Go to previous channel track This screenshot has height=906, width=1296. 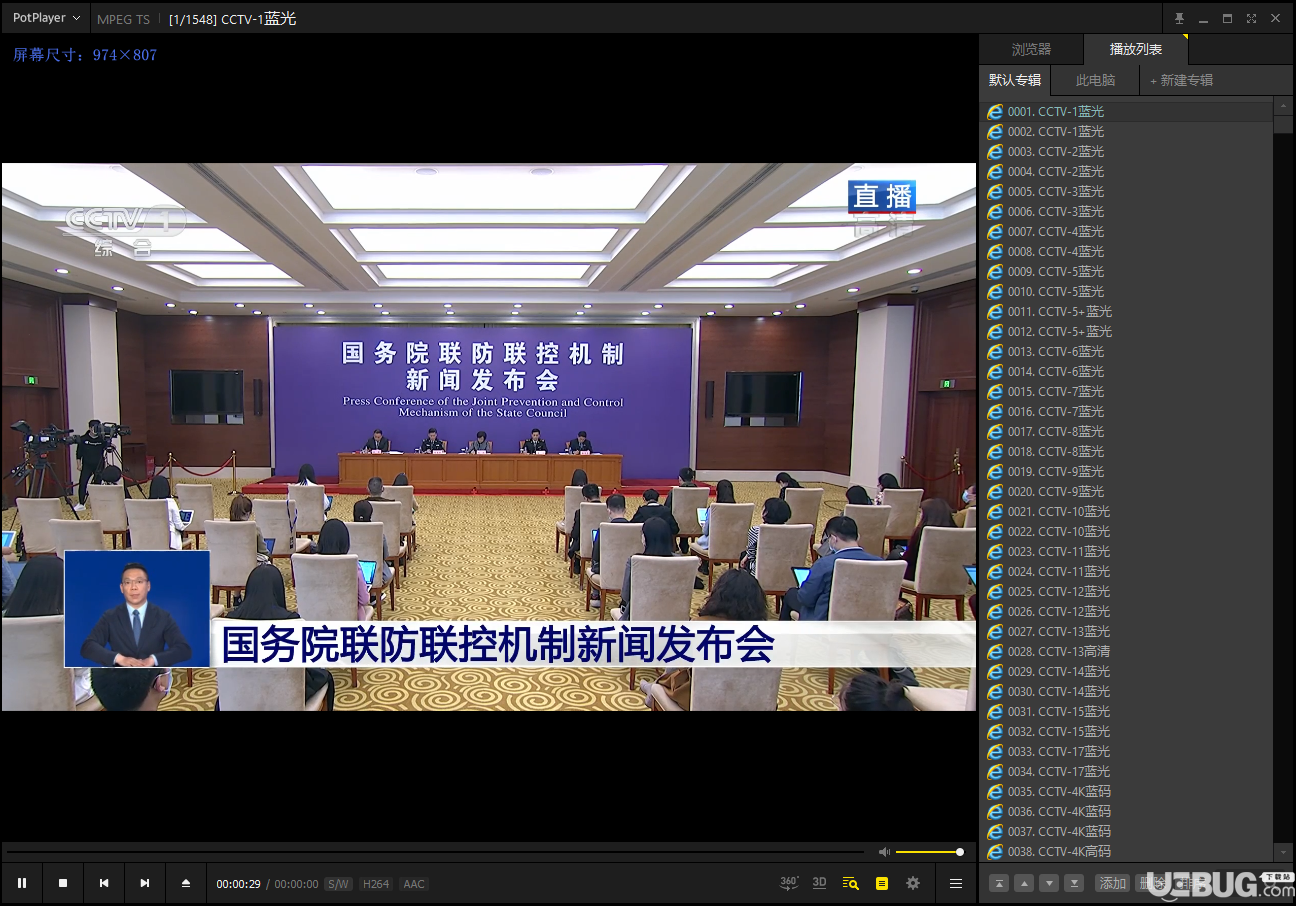click(x=103, y=883)
